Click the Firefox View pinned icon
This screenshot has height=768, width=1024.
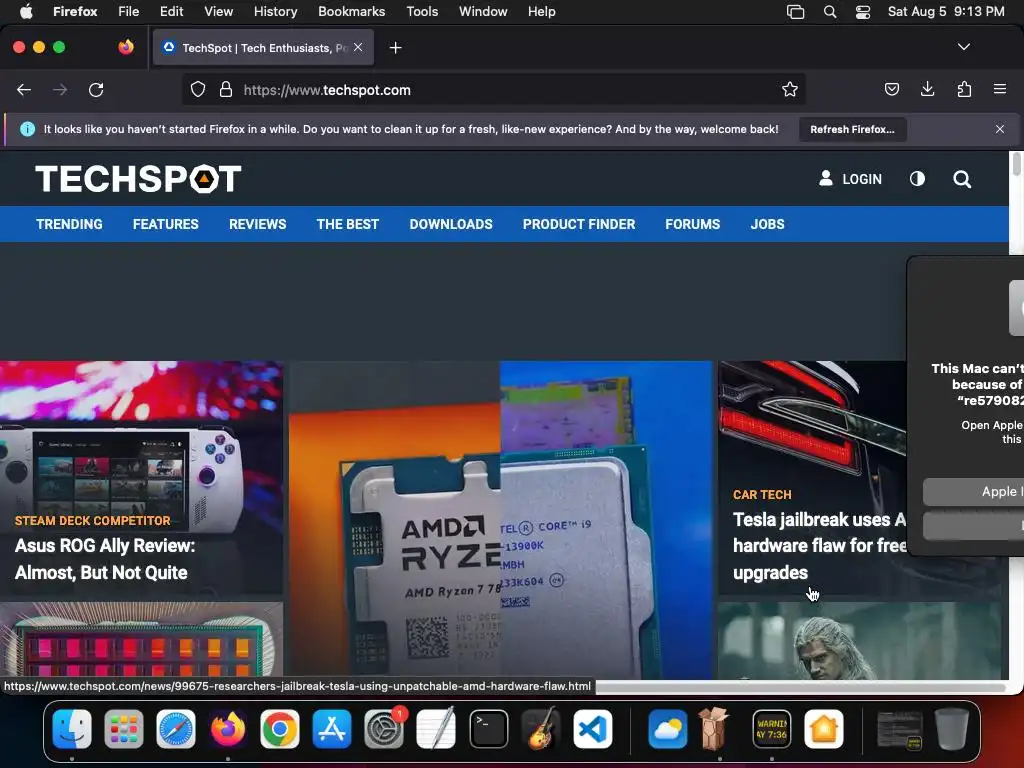point(126,47)
